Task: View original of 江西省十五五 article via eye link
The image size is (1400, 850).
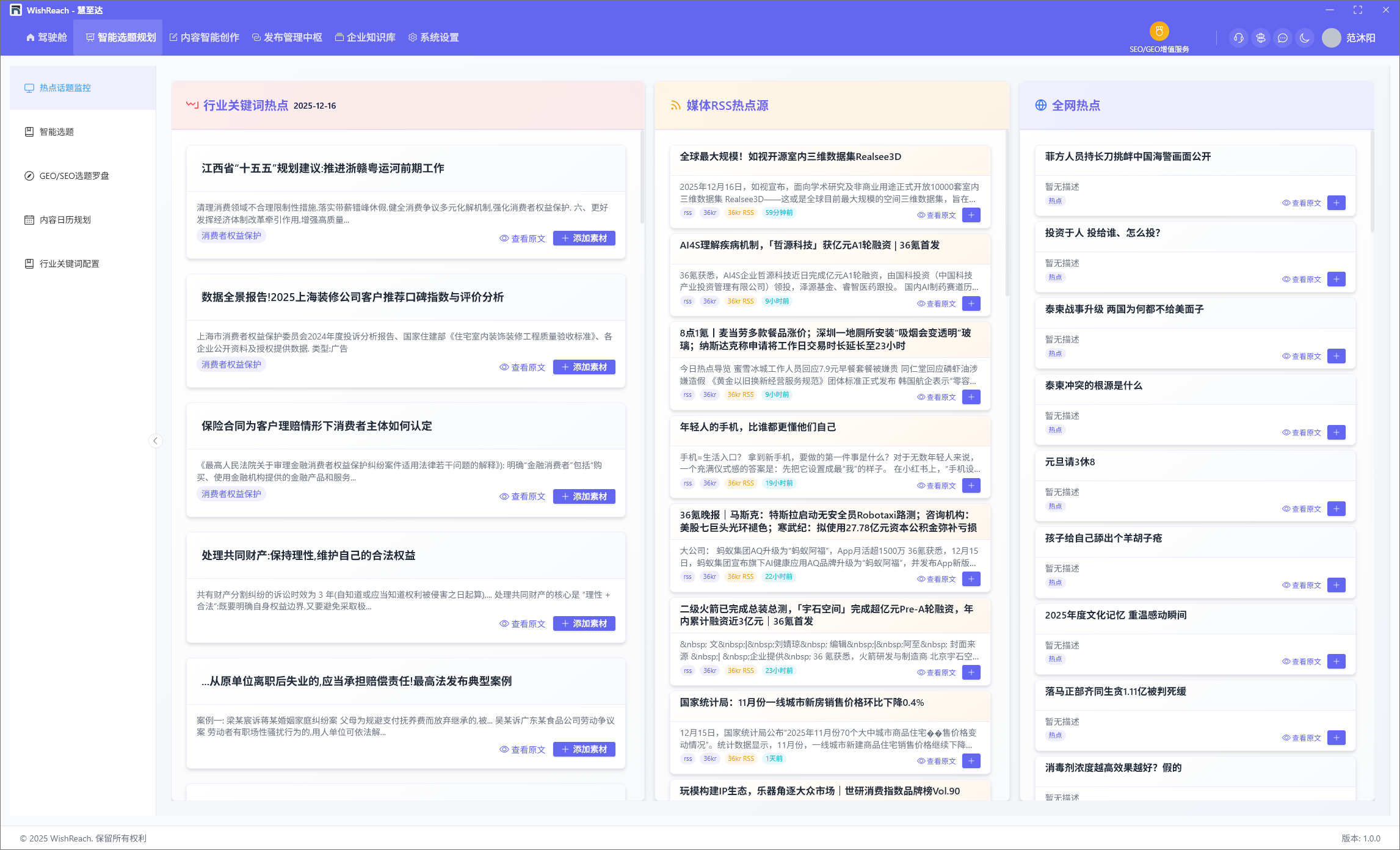Action: [x=522, y=239]
